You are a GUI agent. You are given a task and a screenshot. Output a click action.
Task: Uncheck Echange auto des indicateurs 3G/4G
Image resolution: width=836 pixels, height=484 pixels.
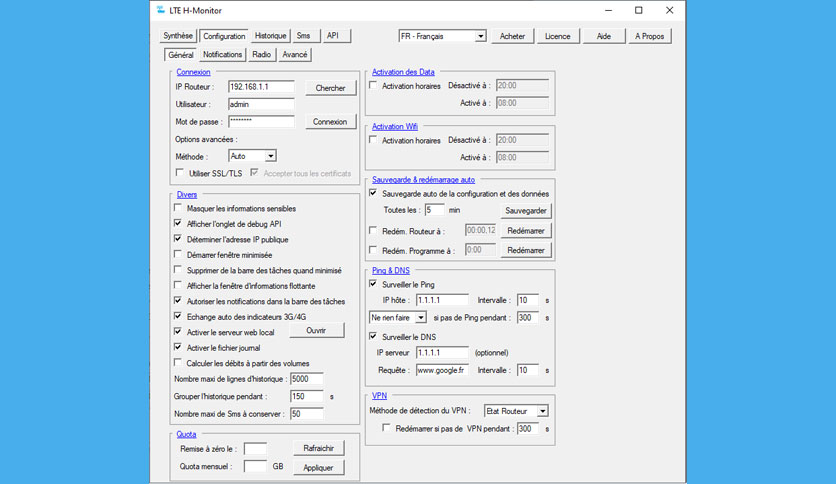click(178, 316)
